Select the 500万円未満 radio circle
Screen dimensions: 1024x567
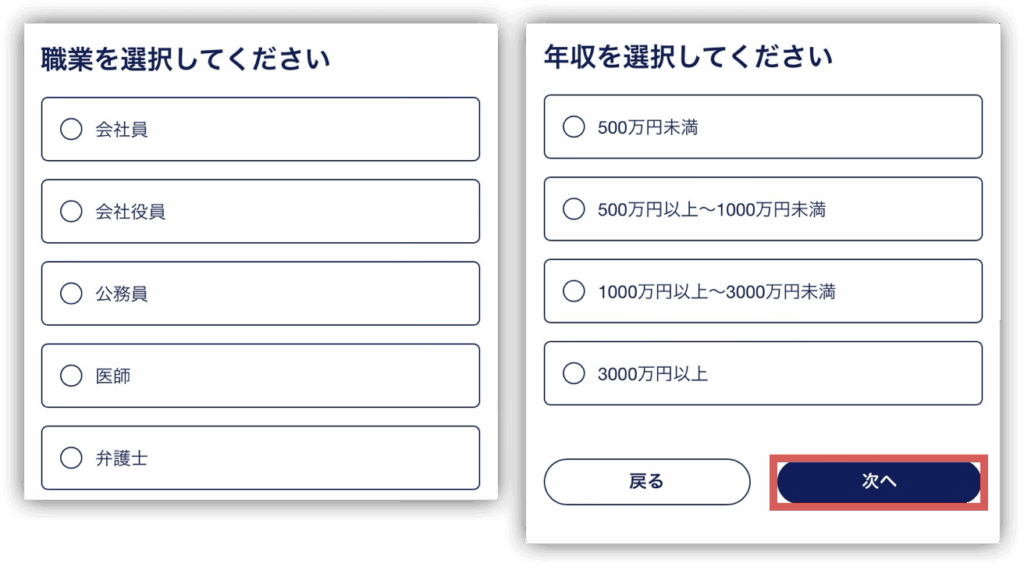pos(574,127)
